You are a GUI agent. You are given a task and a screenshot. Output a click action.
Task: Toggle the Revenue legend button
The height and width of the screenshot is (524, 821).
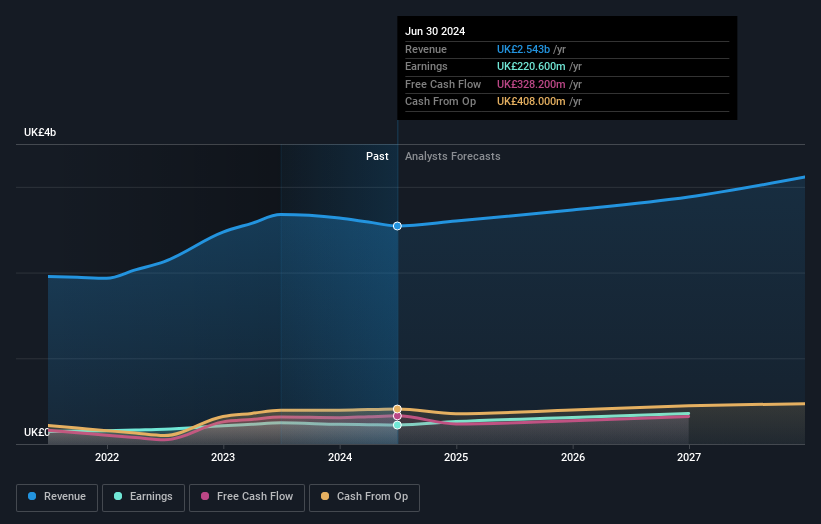[x=57, y=497]
